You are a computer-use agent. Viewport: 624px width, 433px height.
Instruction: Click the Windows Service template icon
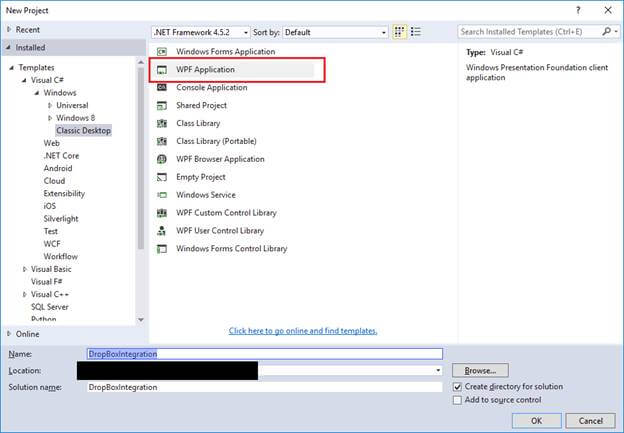pos(162,195)
